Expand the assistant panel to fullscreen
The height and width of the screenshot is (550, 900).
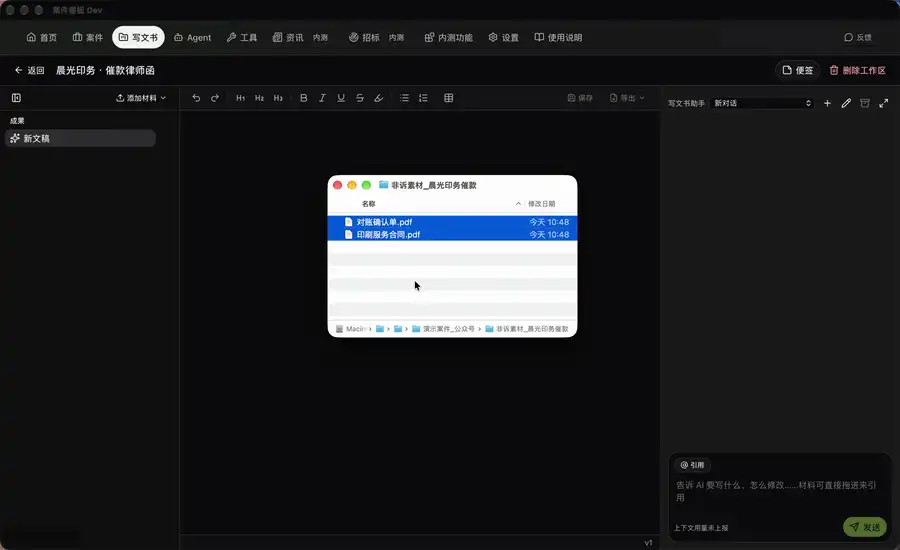click(x=884, y=103)
